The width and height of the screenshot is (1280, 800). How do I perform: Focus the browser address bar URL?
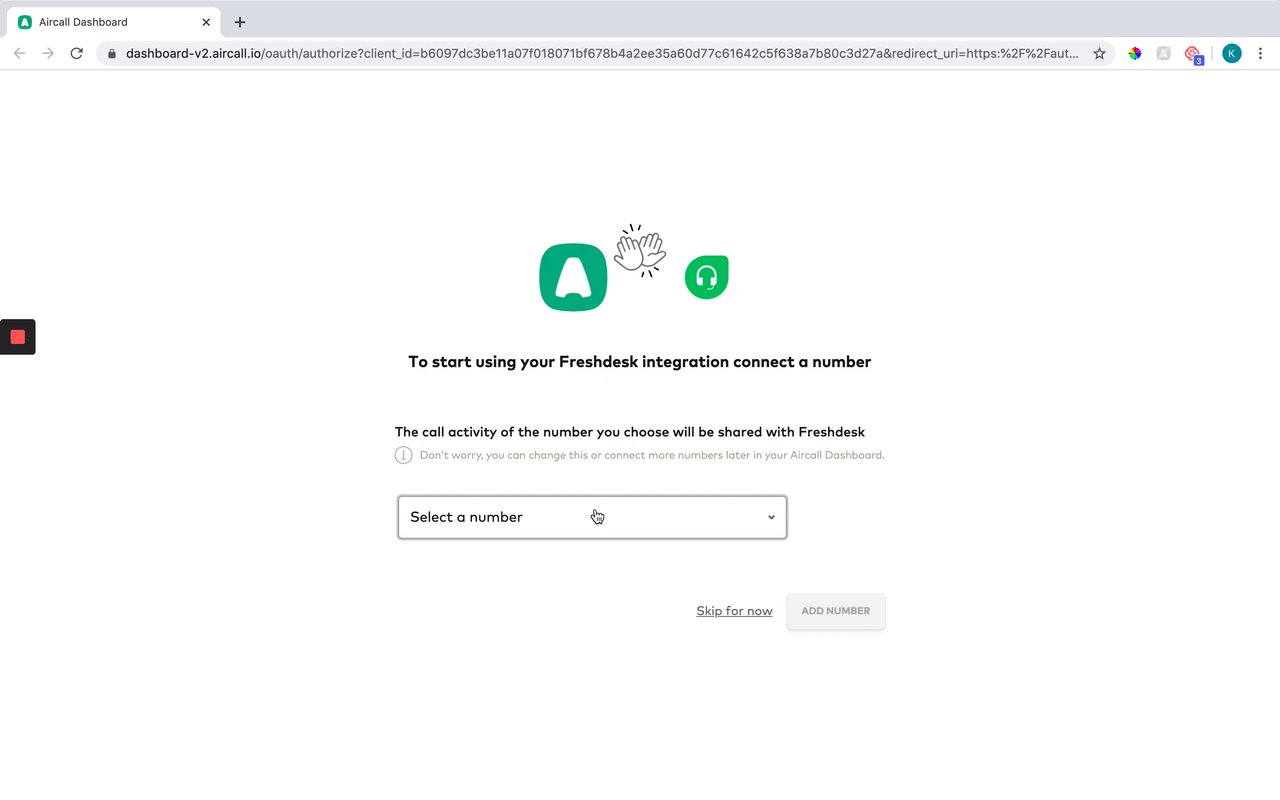point(602,54)
